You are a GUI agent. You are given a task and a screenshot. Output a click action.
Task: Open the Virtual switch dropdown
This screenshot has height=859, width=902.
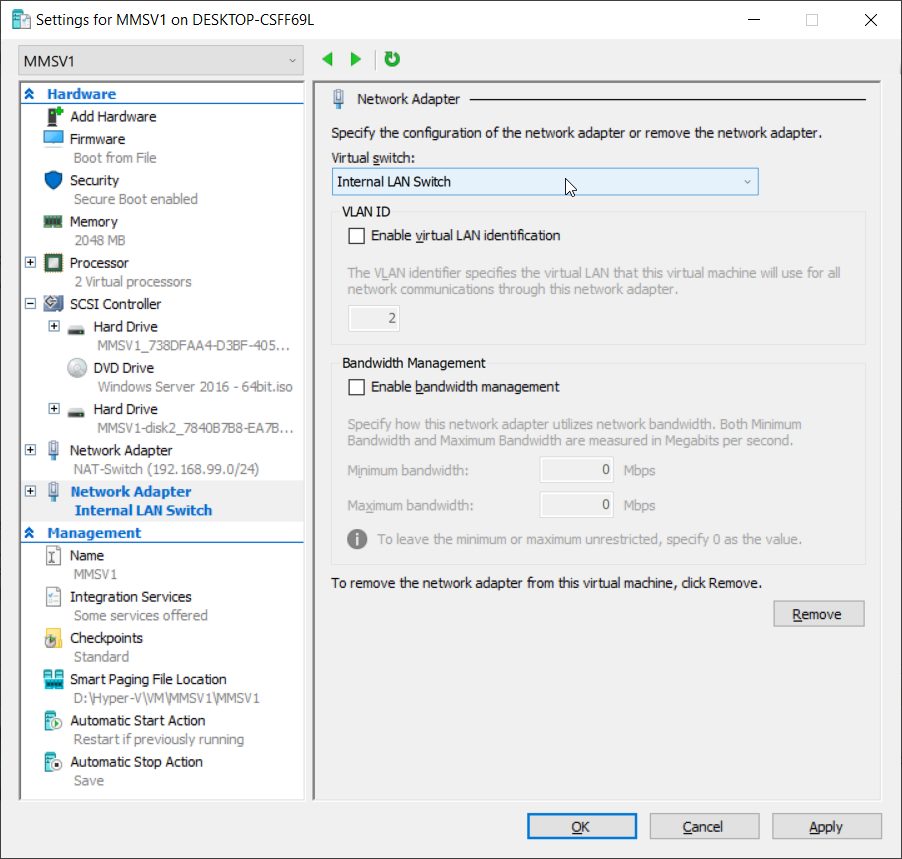pyautogui.click(x=545, y=182)
